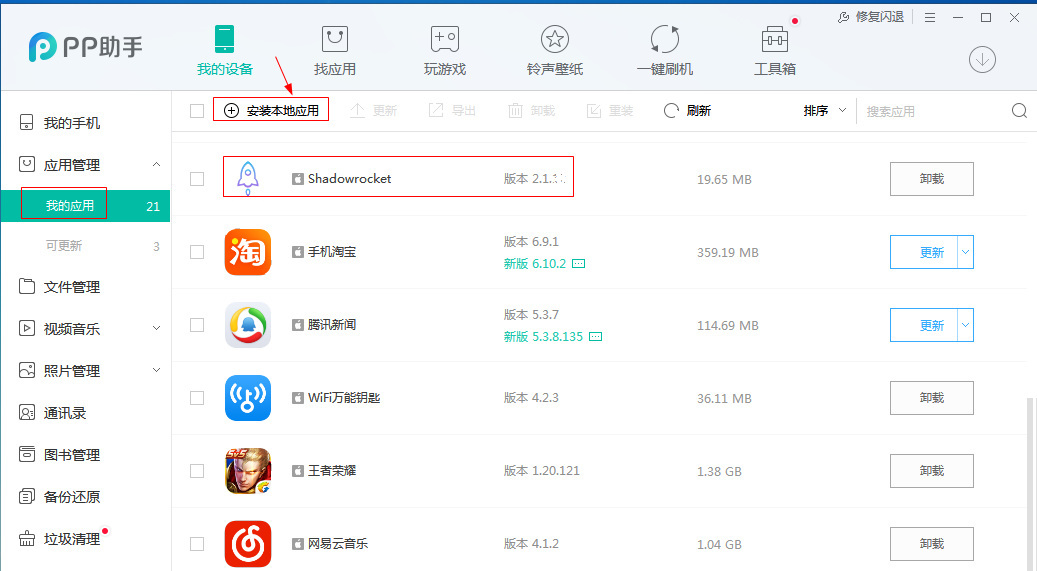Open 工具箱 toolbox icon

(774, 39)
